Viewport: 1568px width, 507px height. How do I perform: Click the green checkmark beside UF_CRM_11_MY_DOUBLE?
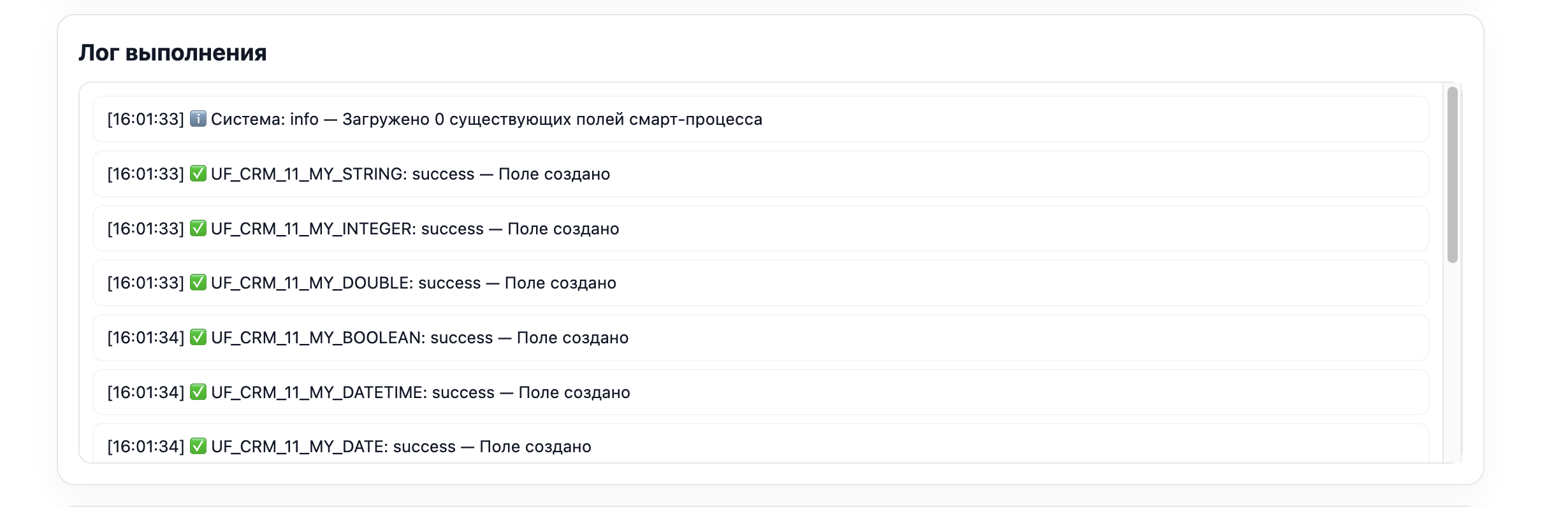click(198, 283)
